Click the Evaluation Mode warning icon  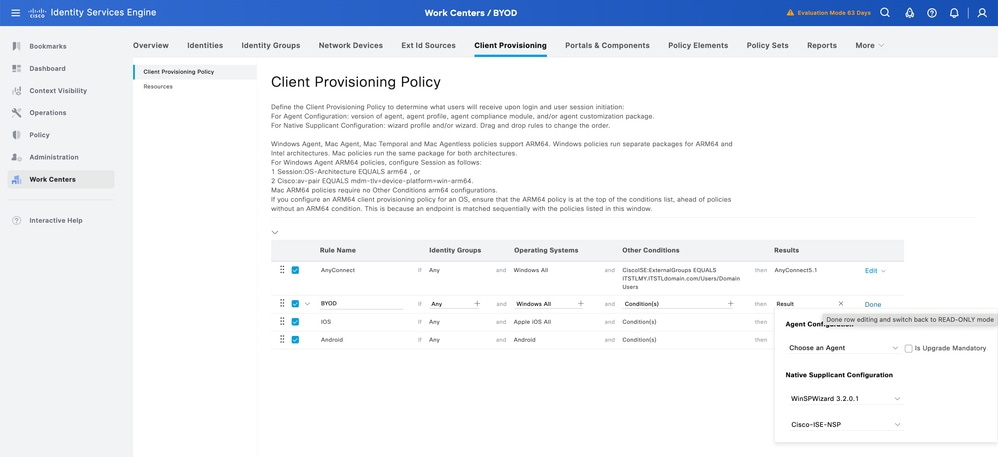tap(791, 13)
